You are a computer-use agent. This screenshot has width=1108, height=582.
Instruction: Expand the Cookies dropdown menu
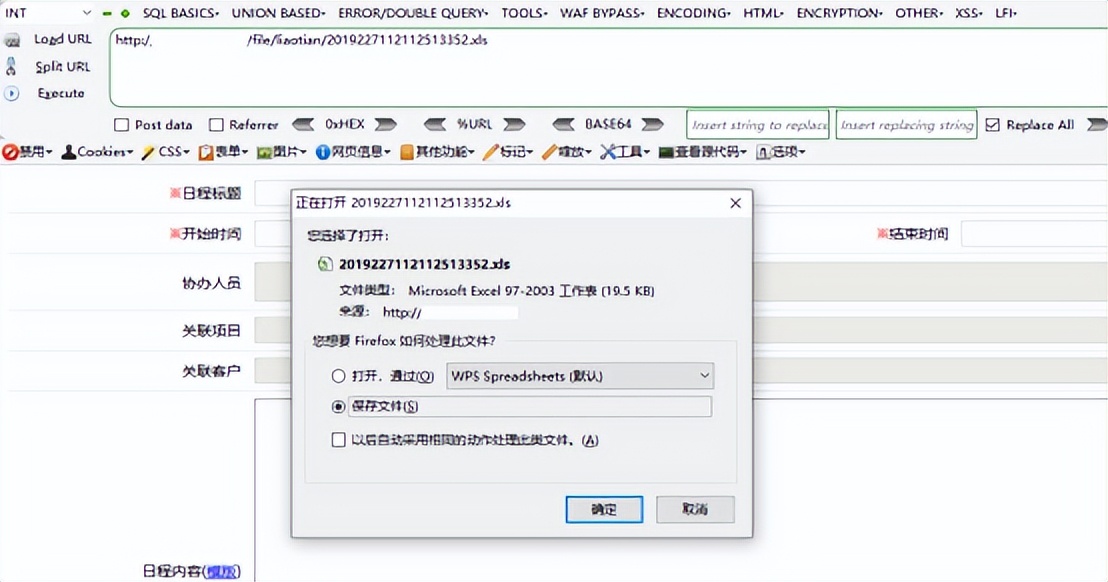point(130,153)
